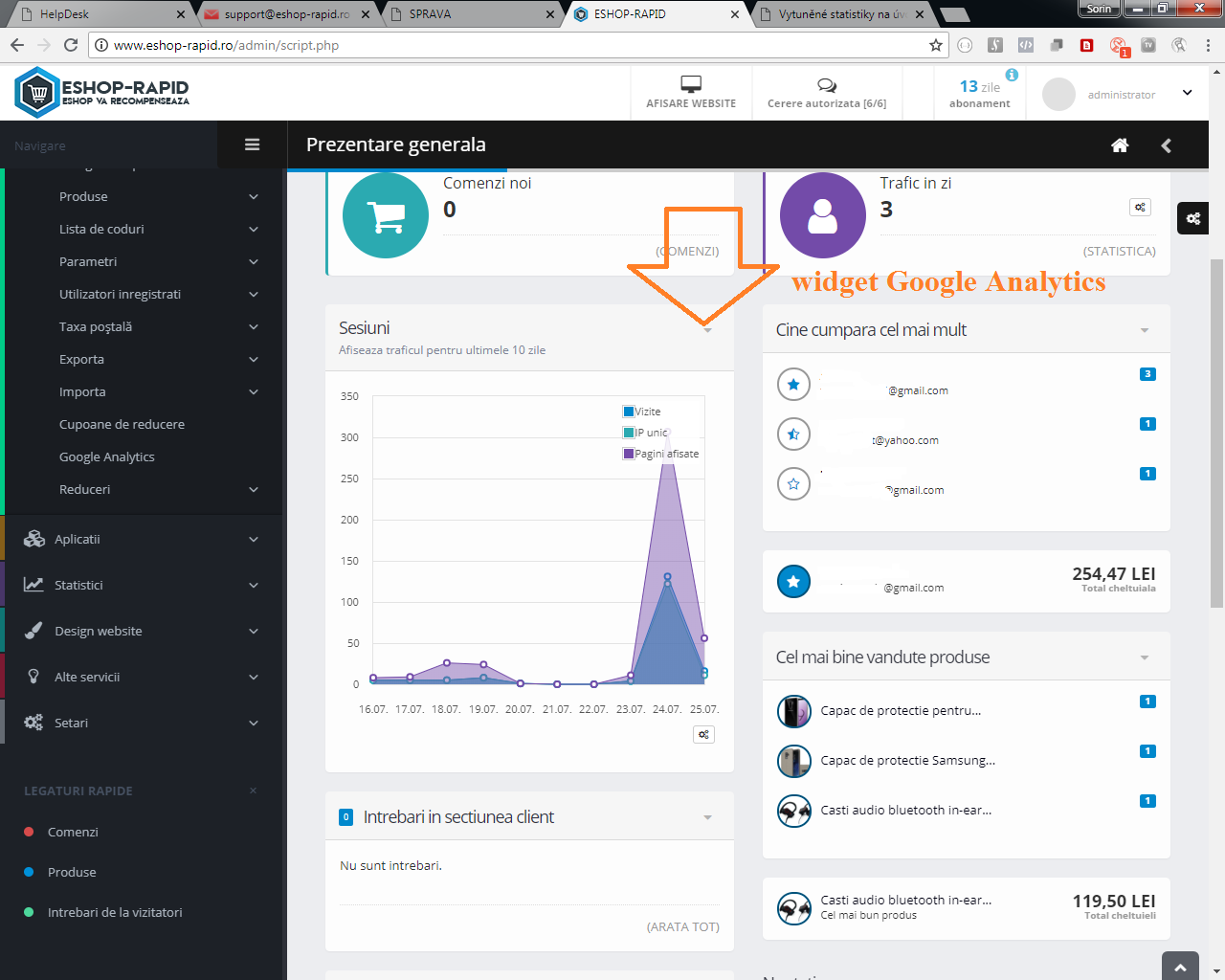Open Sesiuni chart settings gears button

pos(704,734)
